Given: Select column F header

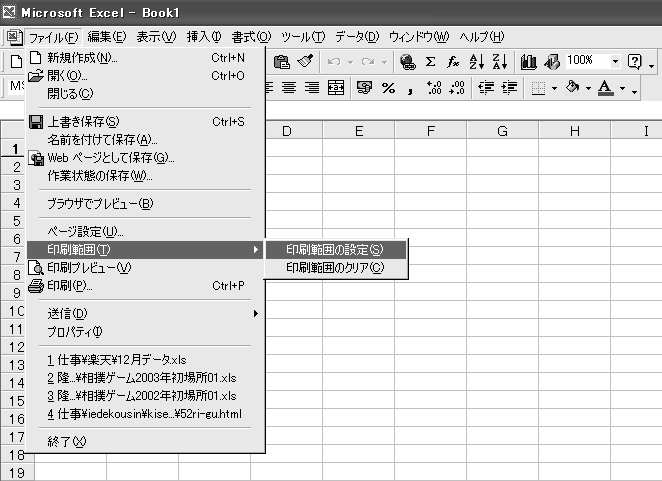Looking at the screenshot, I should pyautogui.click(x=431, y=132).
